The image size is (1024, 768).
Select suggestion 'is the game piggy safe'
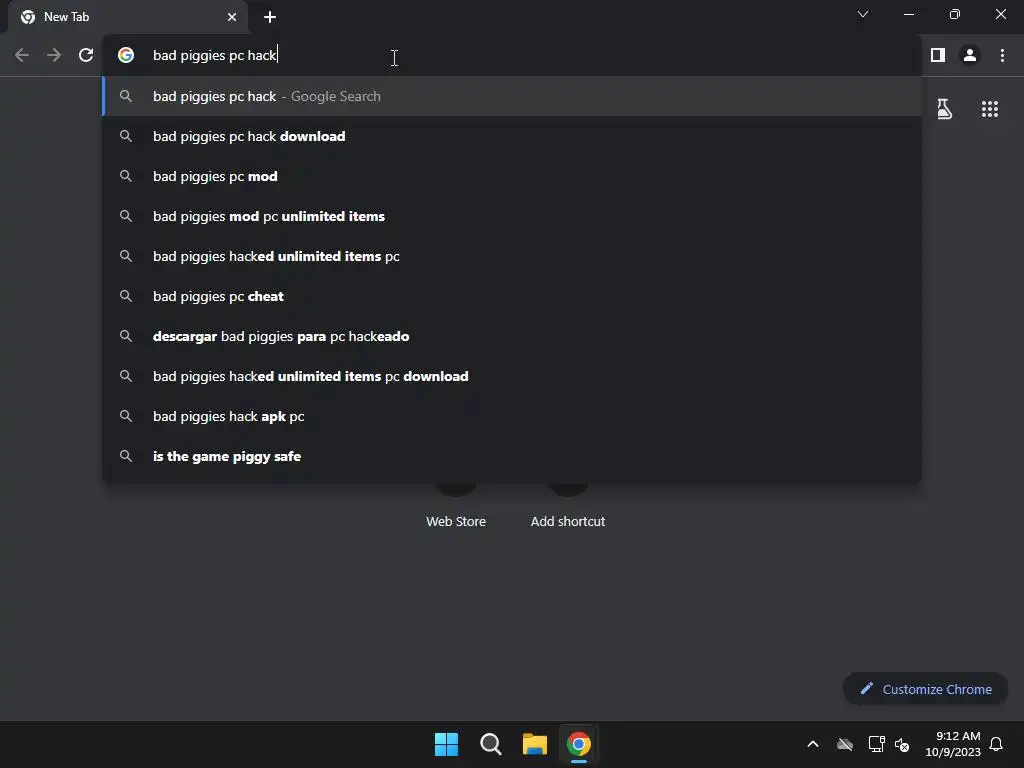click(x=512, y=456)
